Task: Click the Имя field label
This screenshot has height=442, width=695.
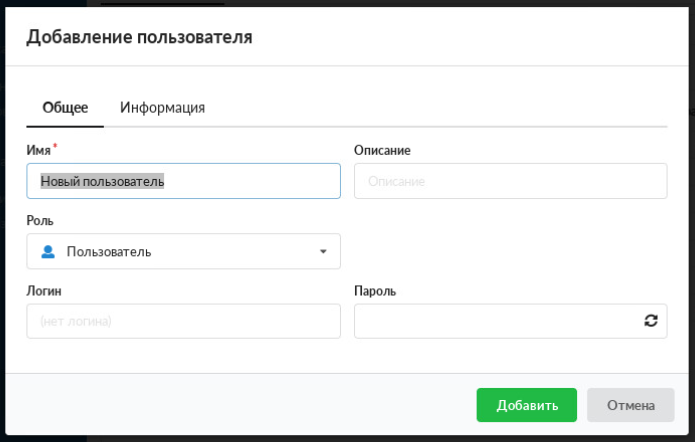Action: (39, 150)
